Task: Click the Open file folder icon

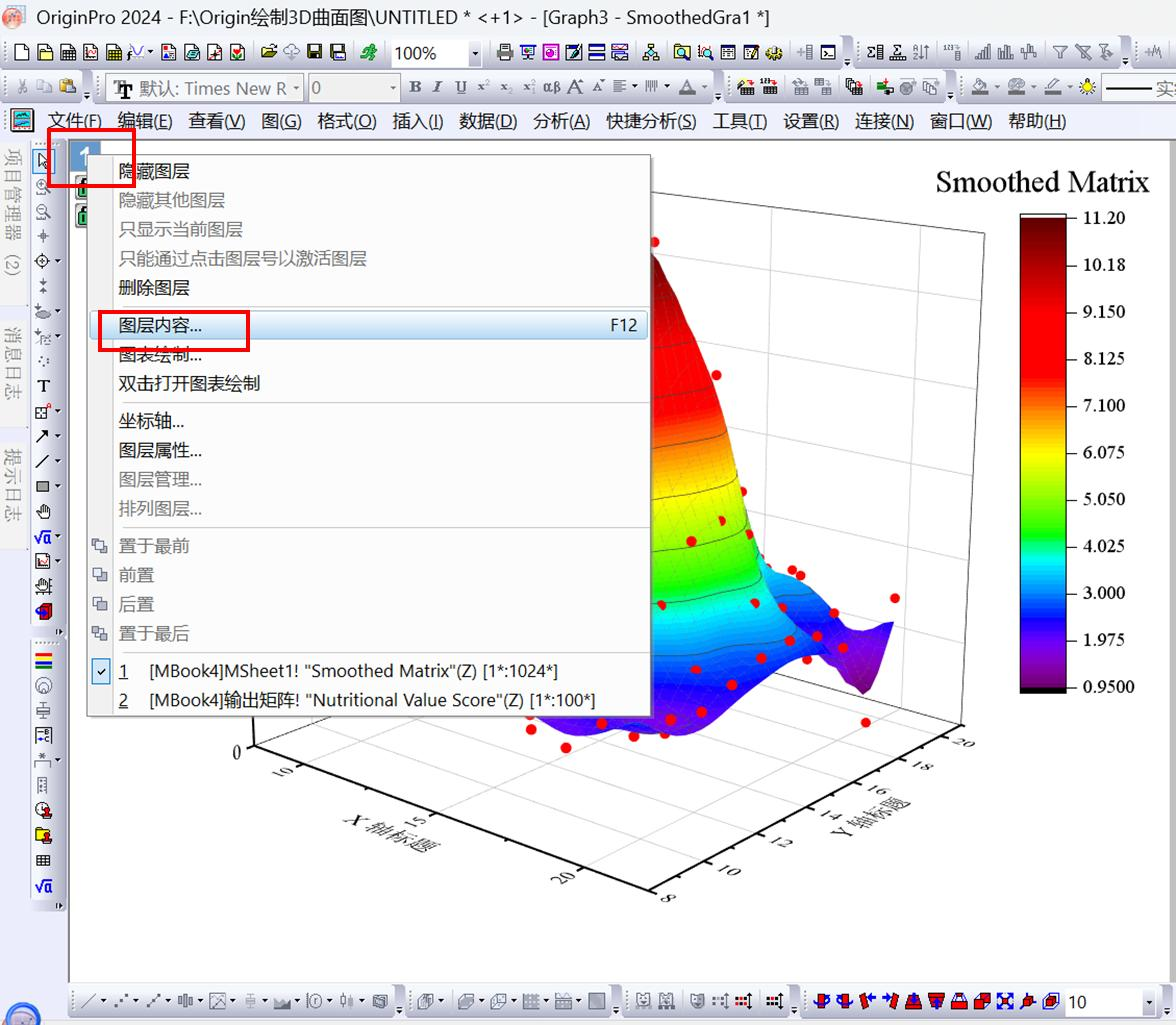Action: 269,52
